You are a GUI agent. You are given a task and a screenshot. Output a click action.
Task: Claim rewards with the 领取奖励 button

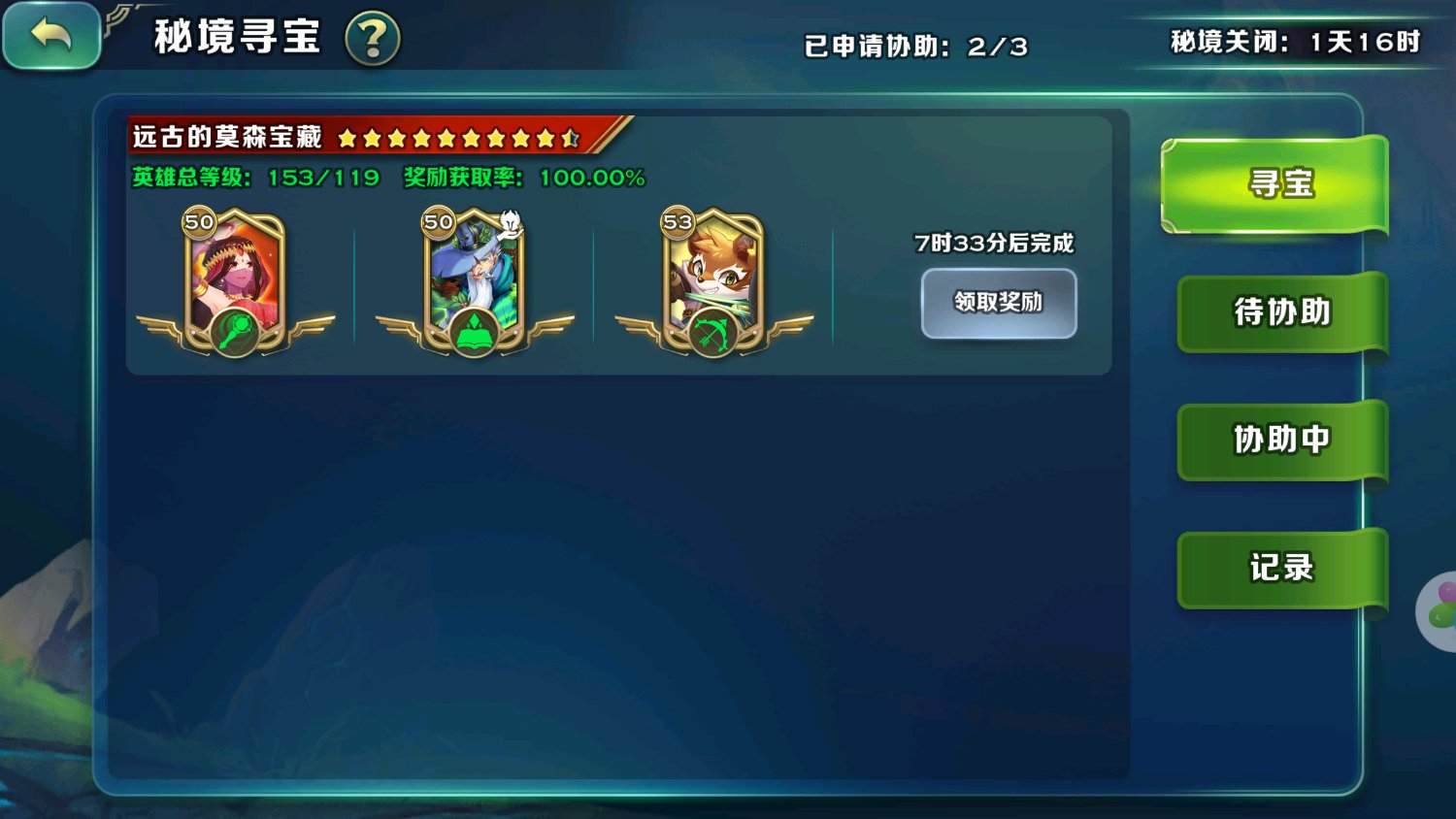[999, 304]
